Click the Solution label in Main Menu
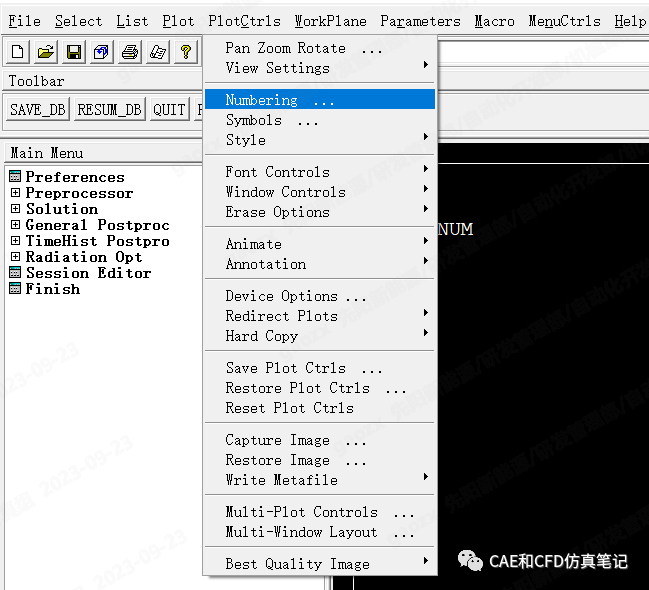Viewport: 649px width, 590px height. pyautogui.click(x=62, y=209)
